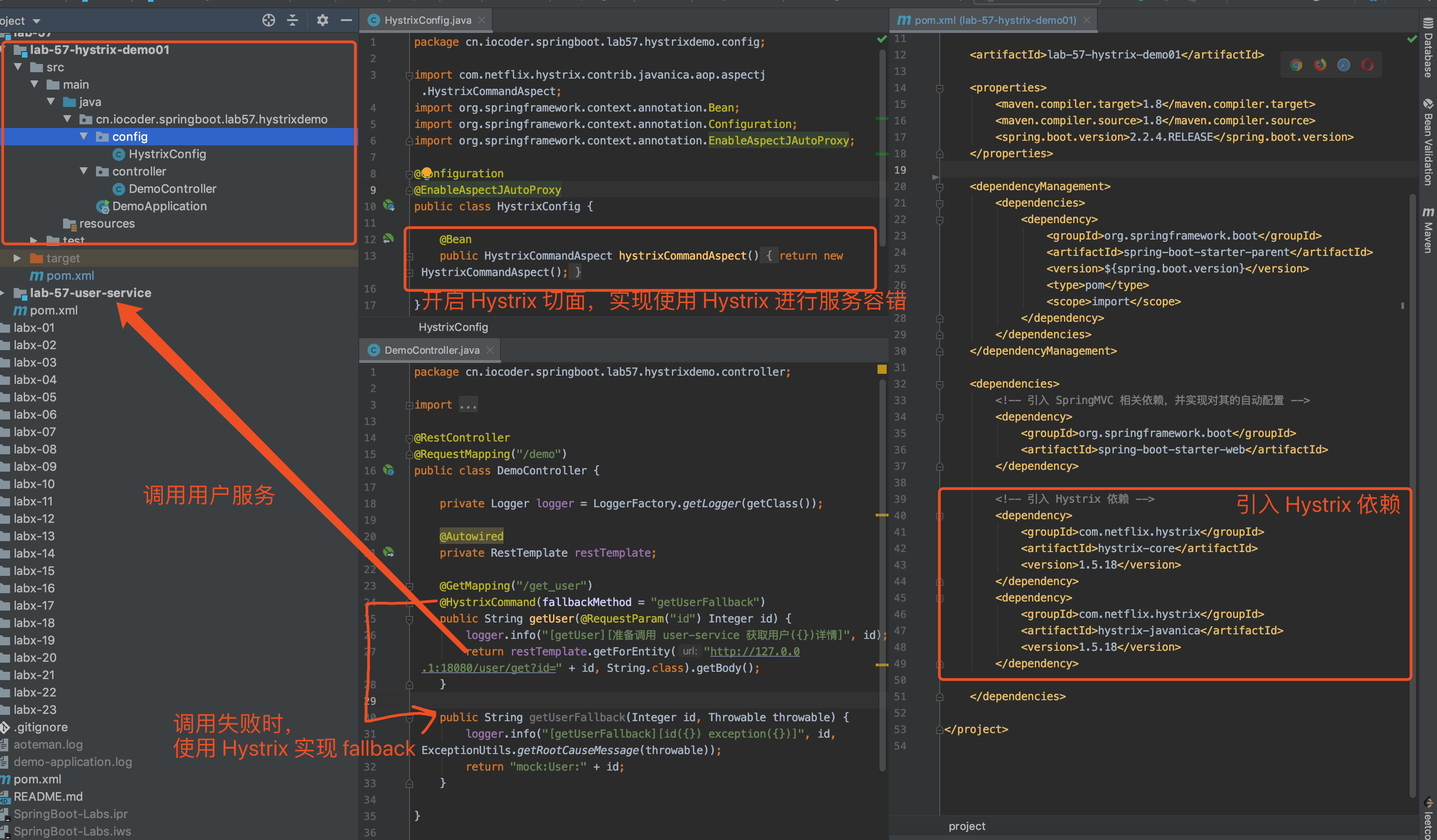Open pom.xml in Firefox browser icon
Image resolution: width=1437 pixels, height=840 pixels.
pyautogui.click(x=1320, y=65)
